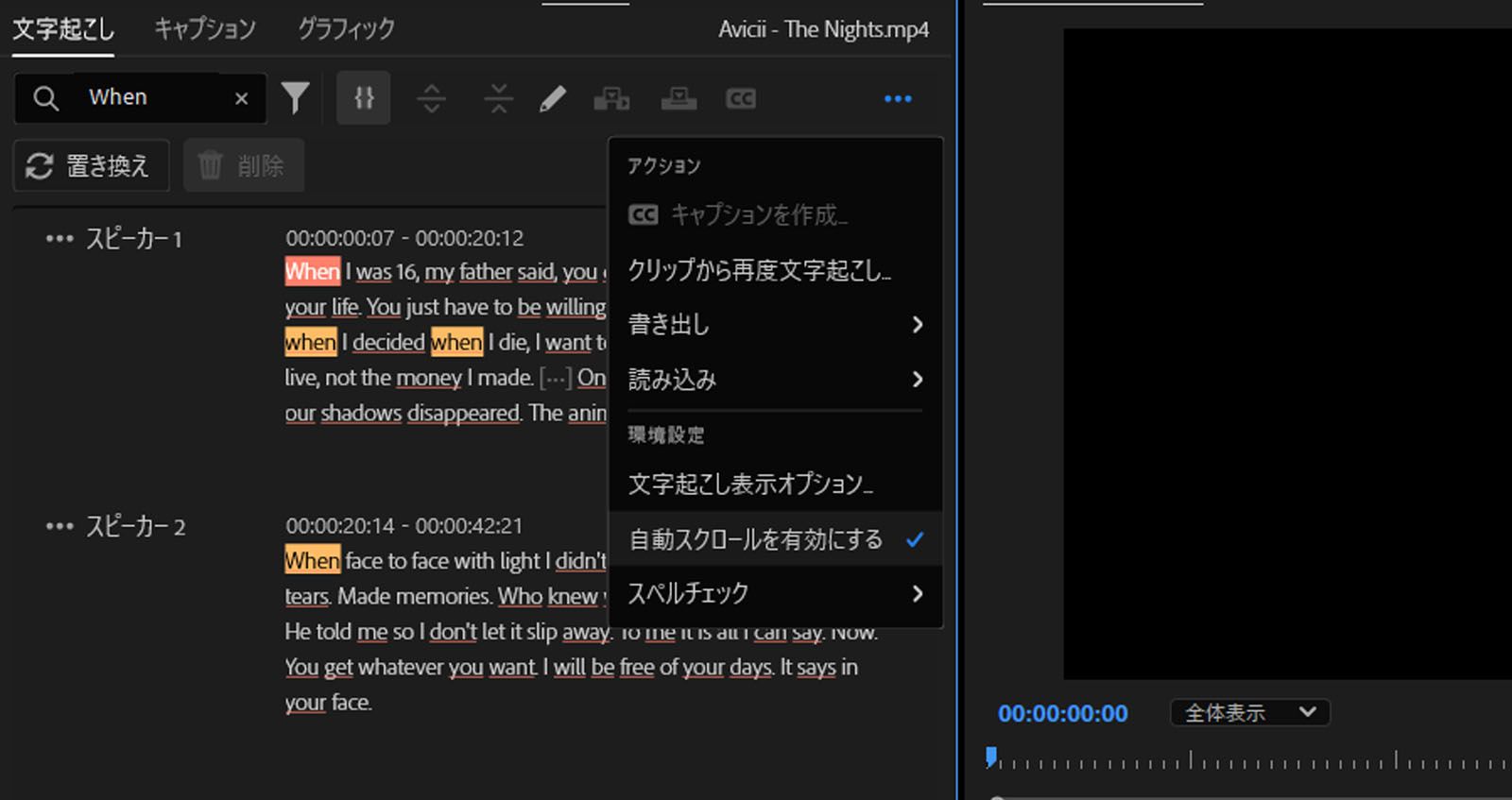Switch to the グラフィック tab
1512x800 pixels.
click(x=347, y=29)
